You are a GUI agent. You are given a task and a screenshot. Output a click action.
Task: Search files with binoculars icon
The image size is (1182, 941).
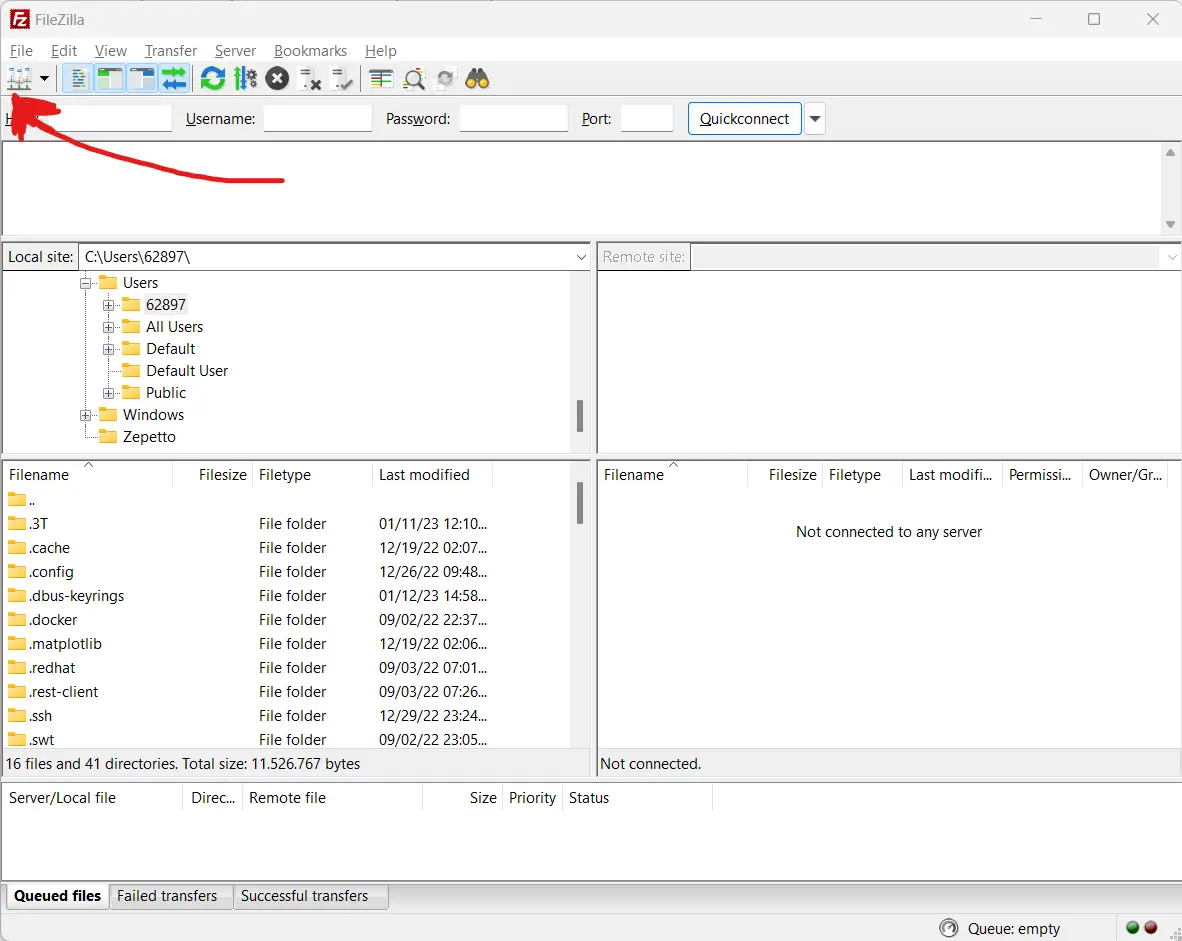[x=477, y=78]
